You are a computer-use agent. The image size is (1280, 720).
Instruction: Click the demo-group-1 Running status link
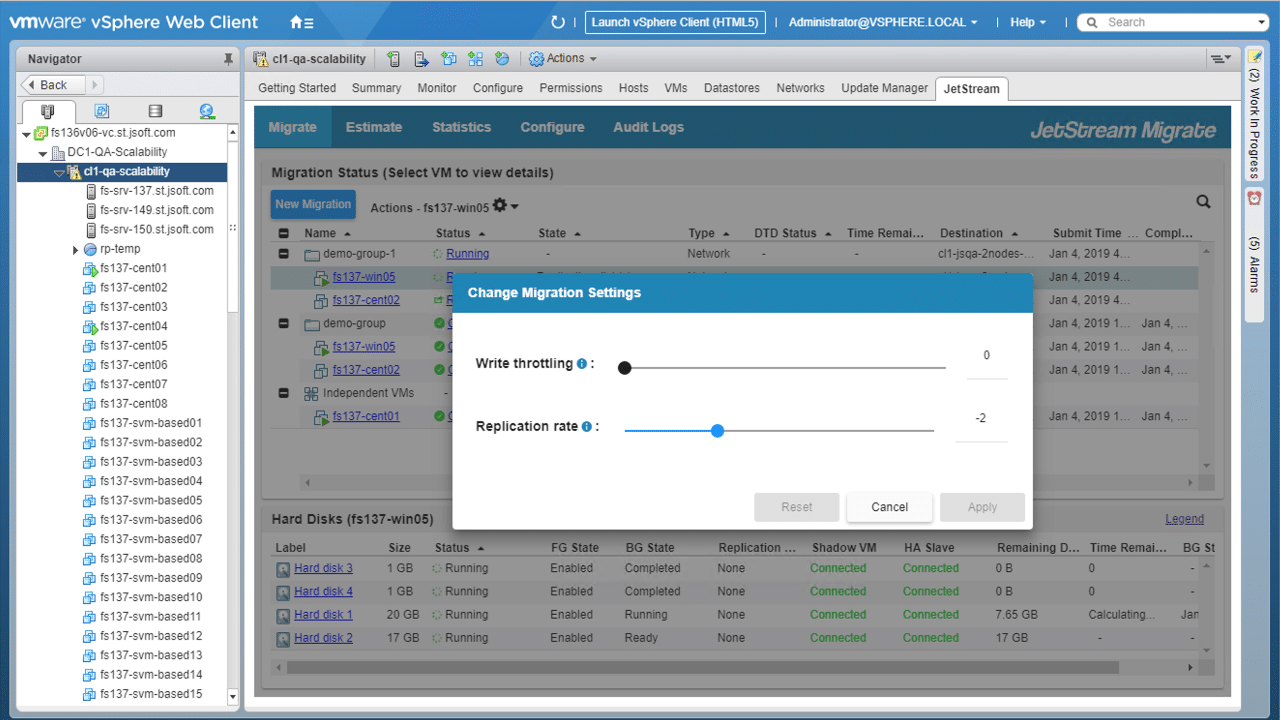coord(467,254)
